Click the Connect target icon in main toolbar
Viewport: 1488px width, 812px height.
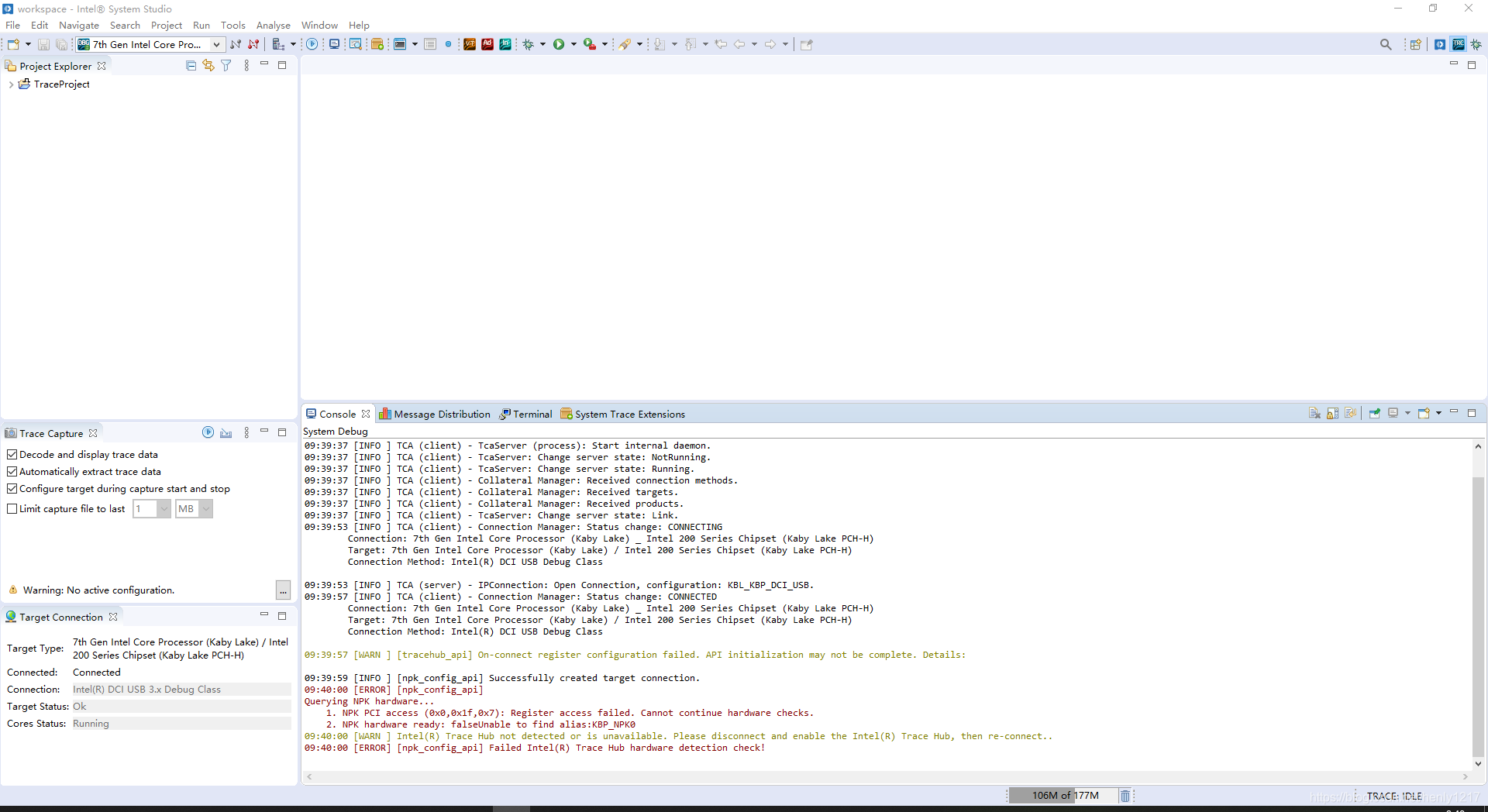tap(236, 44)
